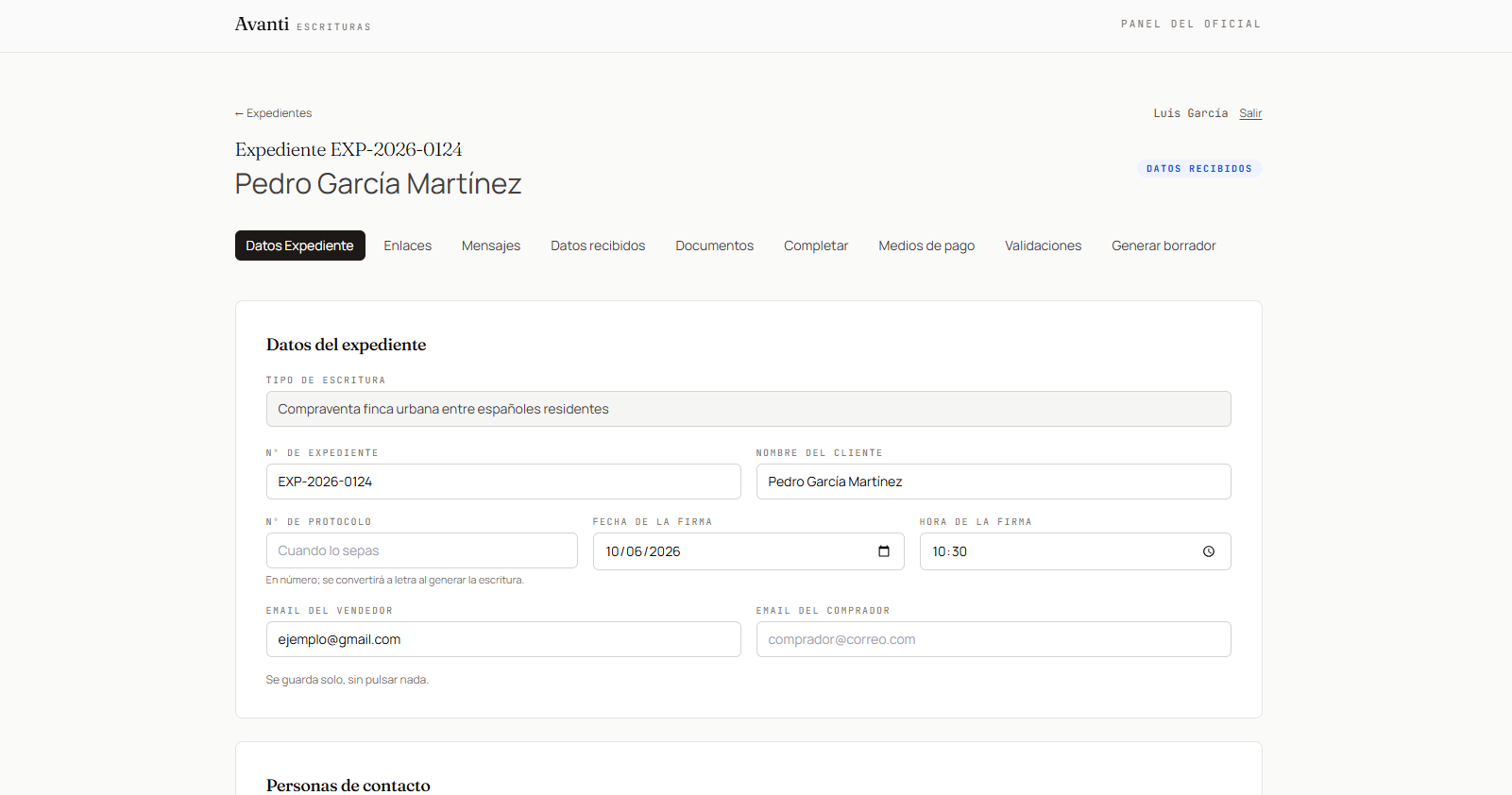1512x795 pixels.
Task: Open the Generar borrador tab
Action: click(1164, 245)
